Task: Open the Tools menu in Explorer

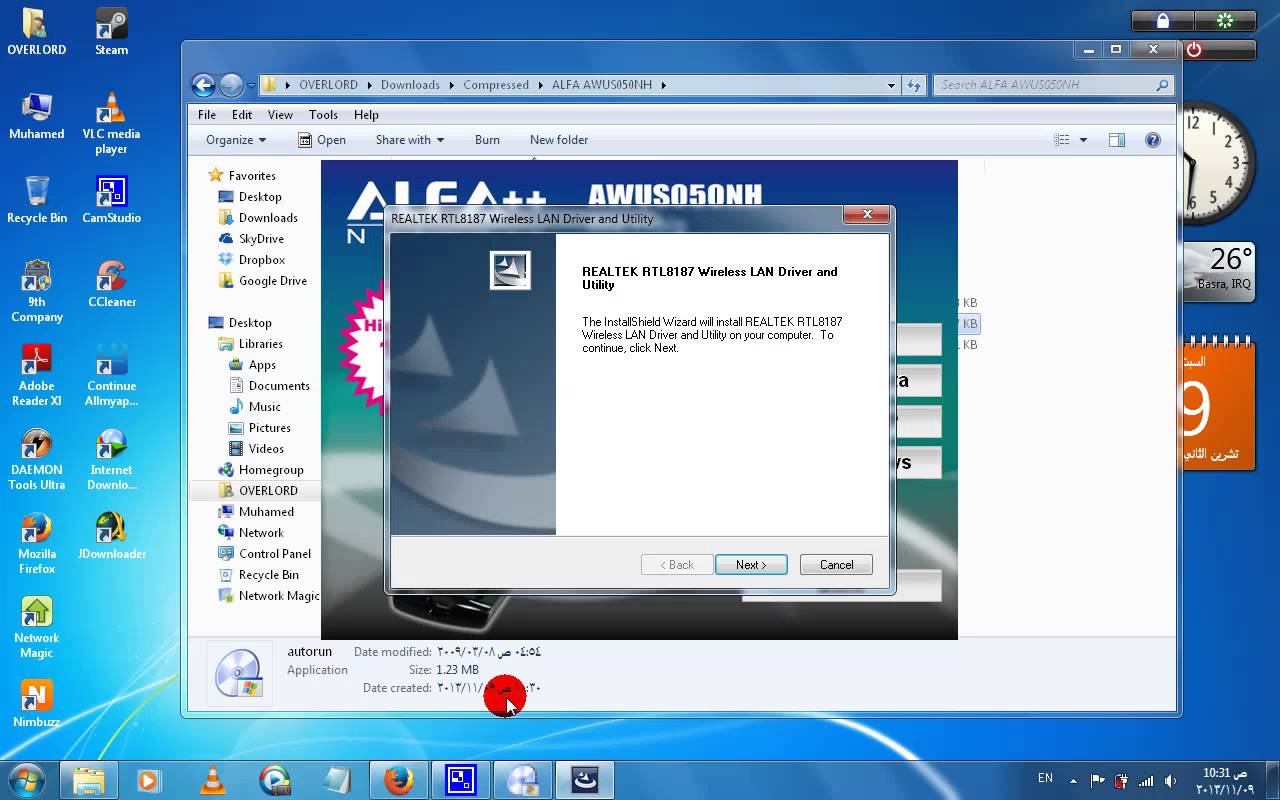Action: (x=323, y=115)
